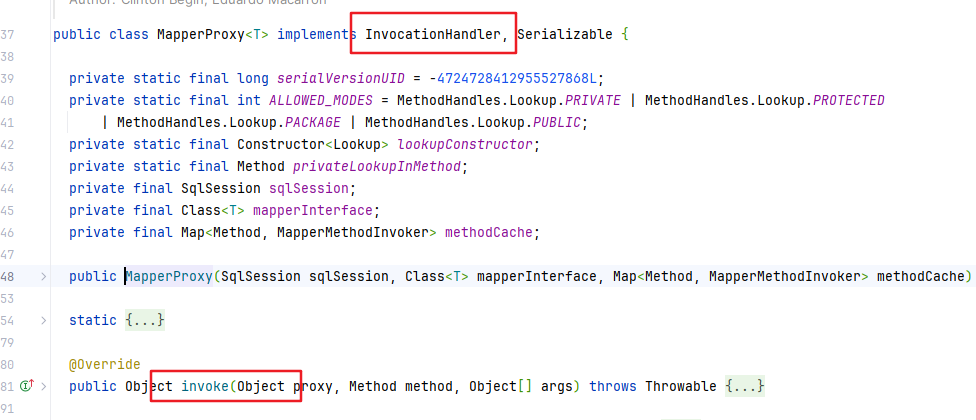976x420 pixels.
Task: Click the implements-method gutter icon at line 81
Action: (26, 386)
